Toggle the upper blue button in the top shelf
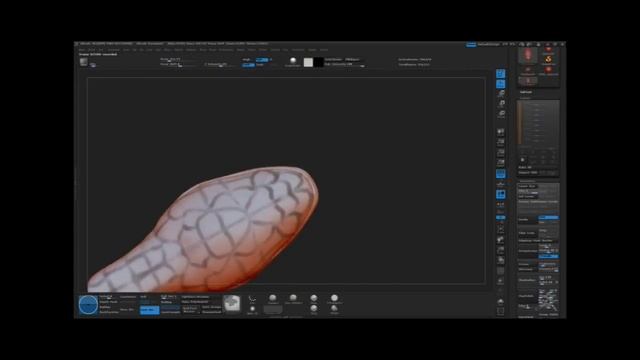The width and height of the screenshot is (640, 360). coord(262,60)
